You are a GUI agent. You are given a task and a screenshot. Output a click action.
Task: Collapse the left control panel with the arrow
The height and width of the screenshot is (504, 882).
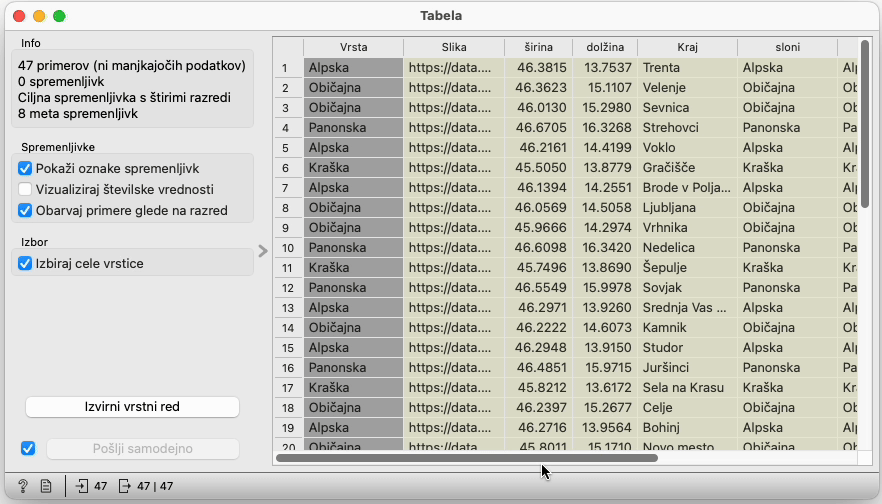click(263, 251)
